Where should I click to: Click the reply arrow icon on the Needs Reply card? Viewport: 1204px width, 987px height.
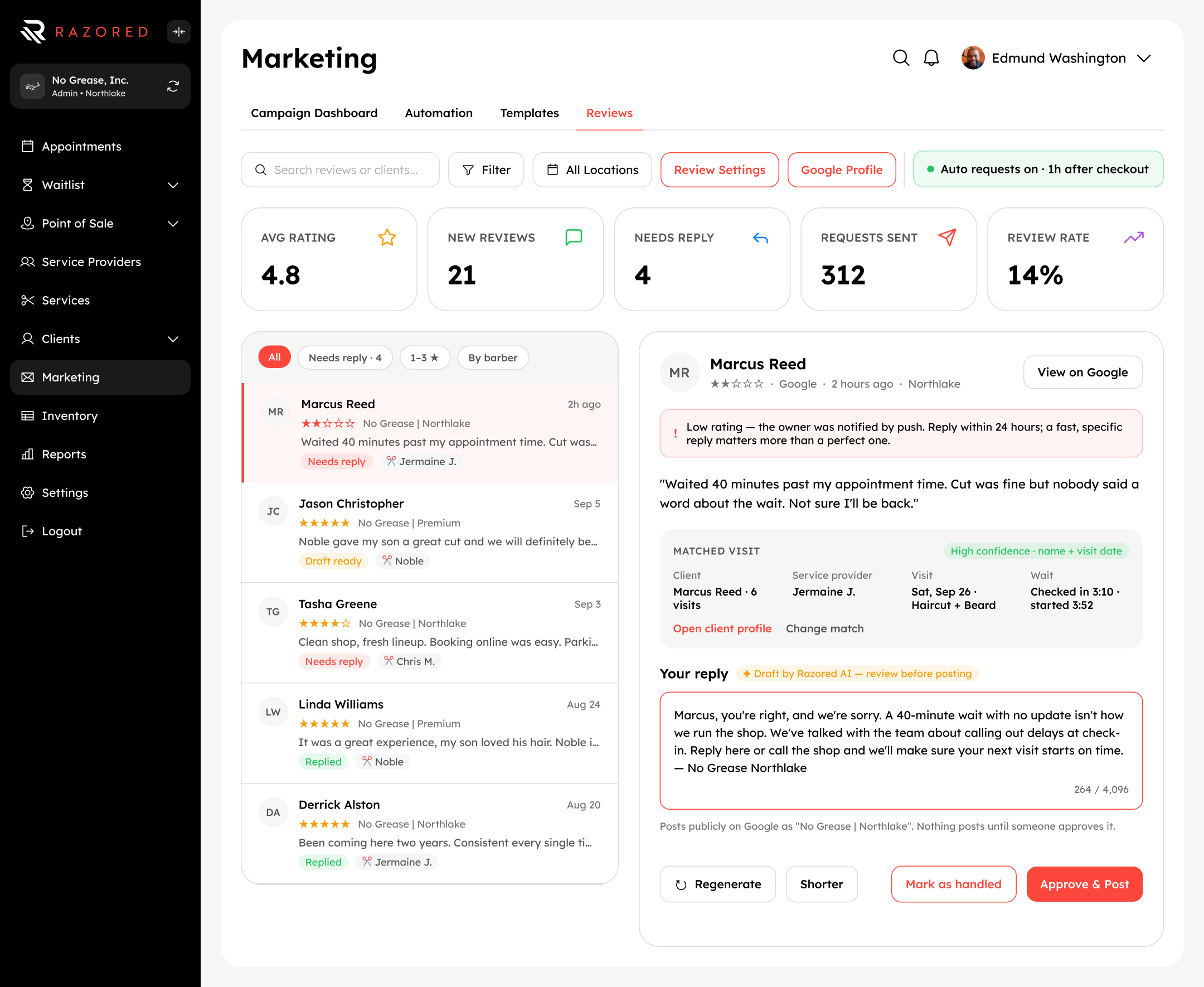click(760, 238)
